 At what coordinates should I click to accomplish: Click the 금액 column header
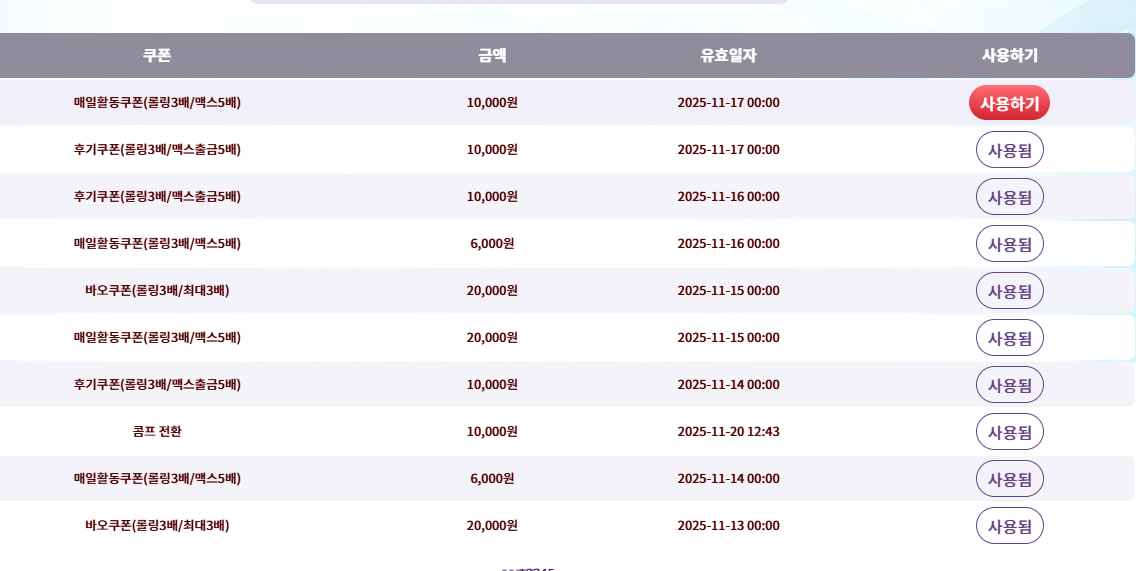point(492,56)
